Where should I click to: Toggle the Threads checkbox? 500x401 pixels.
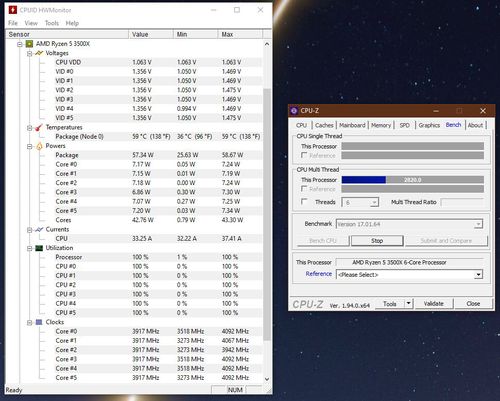pyautogui.click(x=304, y=201)
